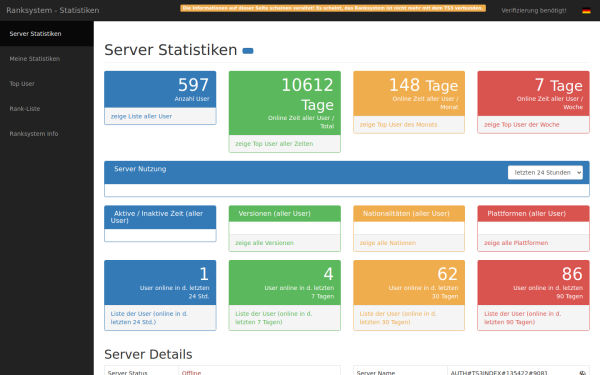Follow the zeige Top User des Monats link

coord(398,125)
